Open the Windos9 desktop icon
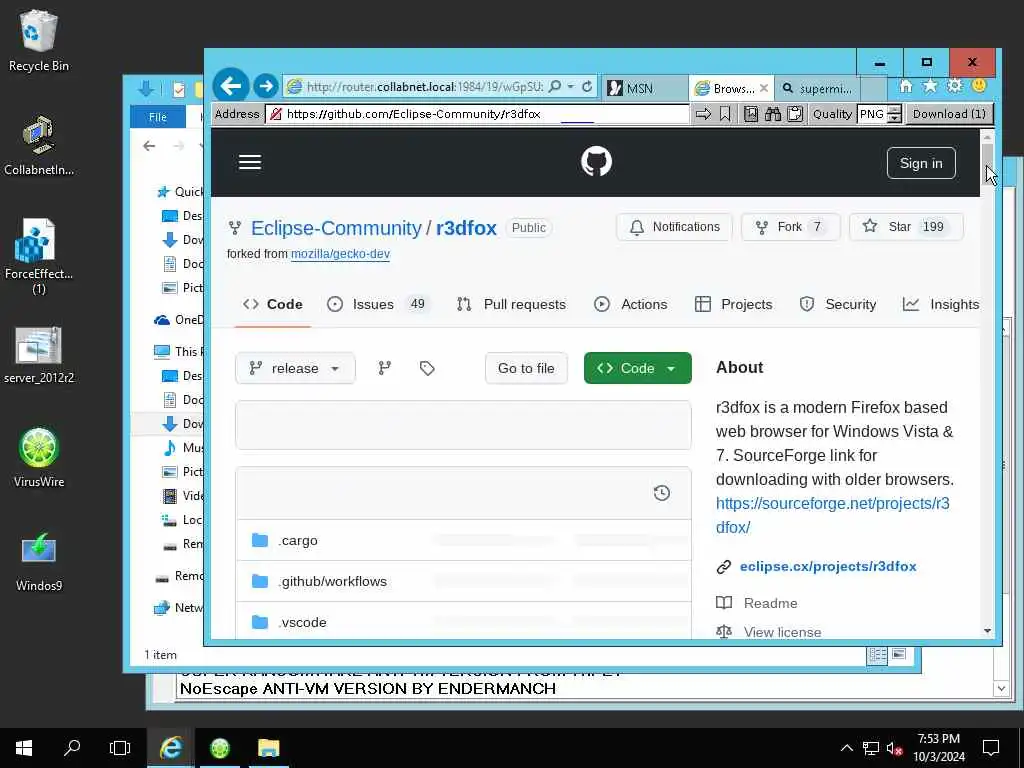 [39, 562]
